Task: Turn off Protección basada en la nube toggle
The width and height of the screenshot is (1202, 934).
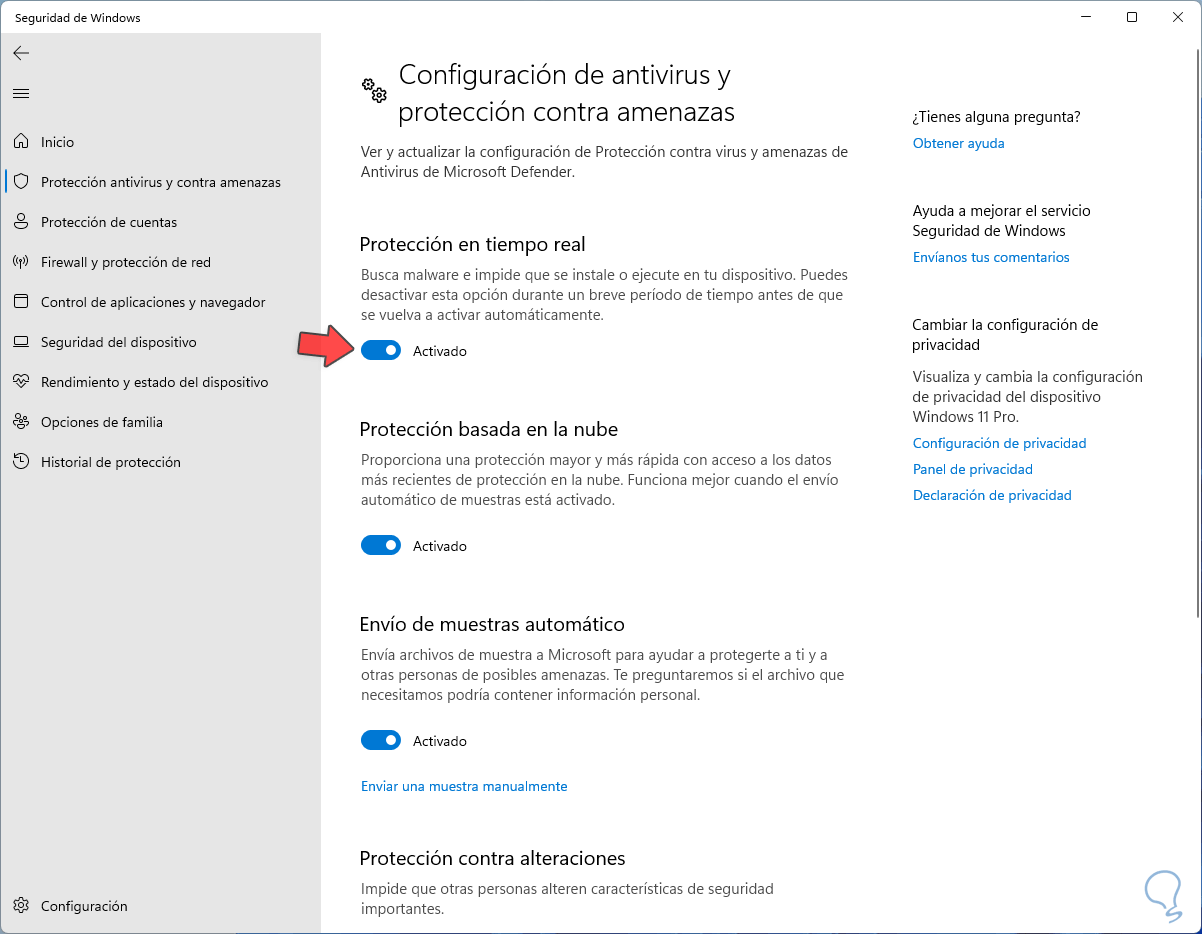Action: click(381, 546)
